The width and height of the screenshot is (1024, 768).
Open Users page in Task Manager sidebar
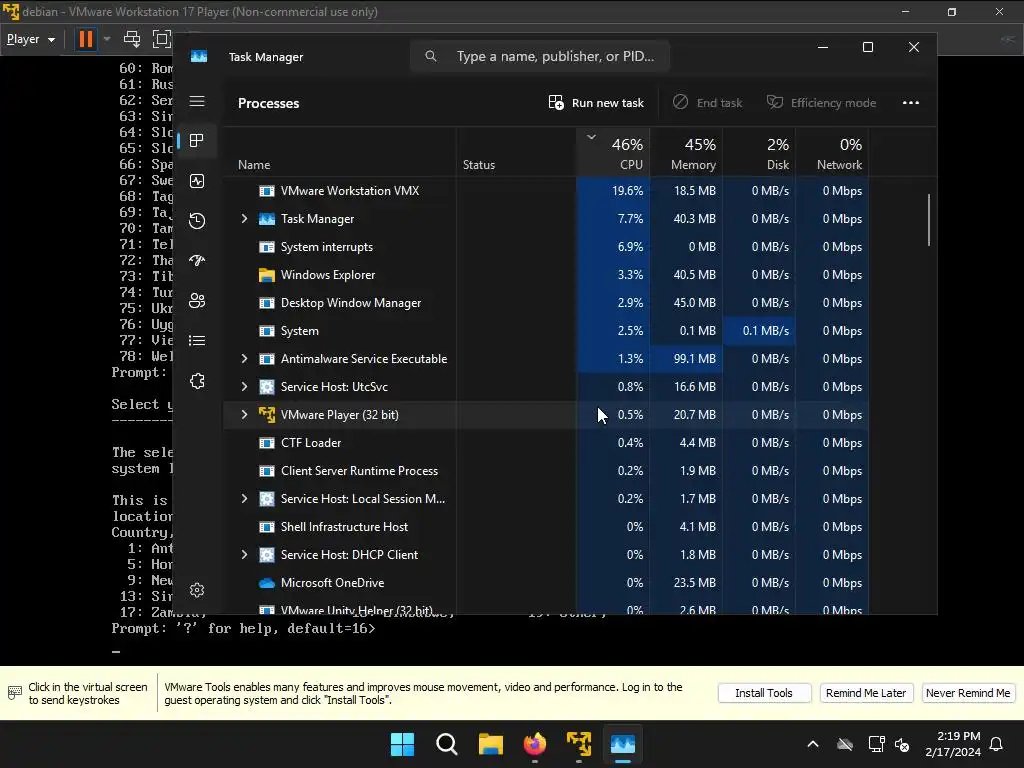197,300
